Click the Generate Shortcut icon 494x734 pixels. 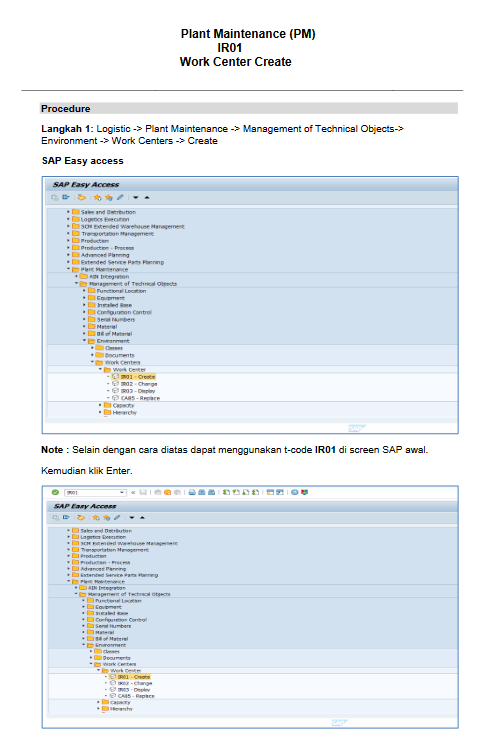(x=280, y=492)
